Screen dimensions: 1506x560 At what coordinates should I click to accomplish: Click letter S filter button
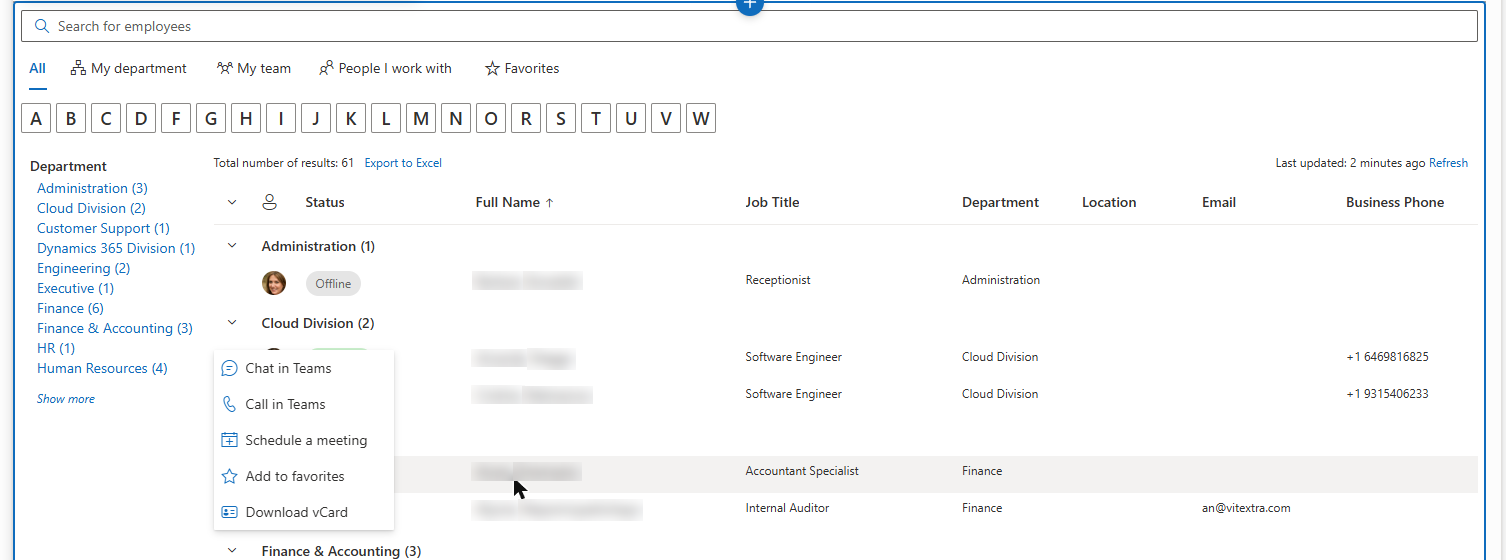pos(561,119)
